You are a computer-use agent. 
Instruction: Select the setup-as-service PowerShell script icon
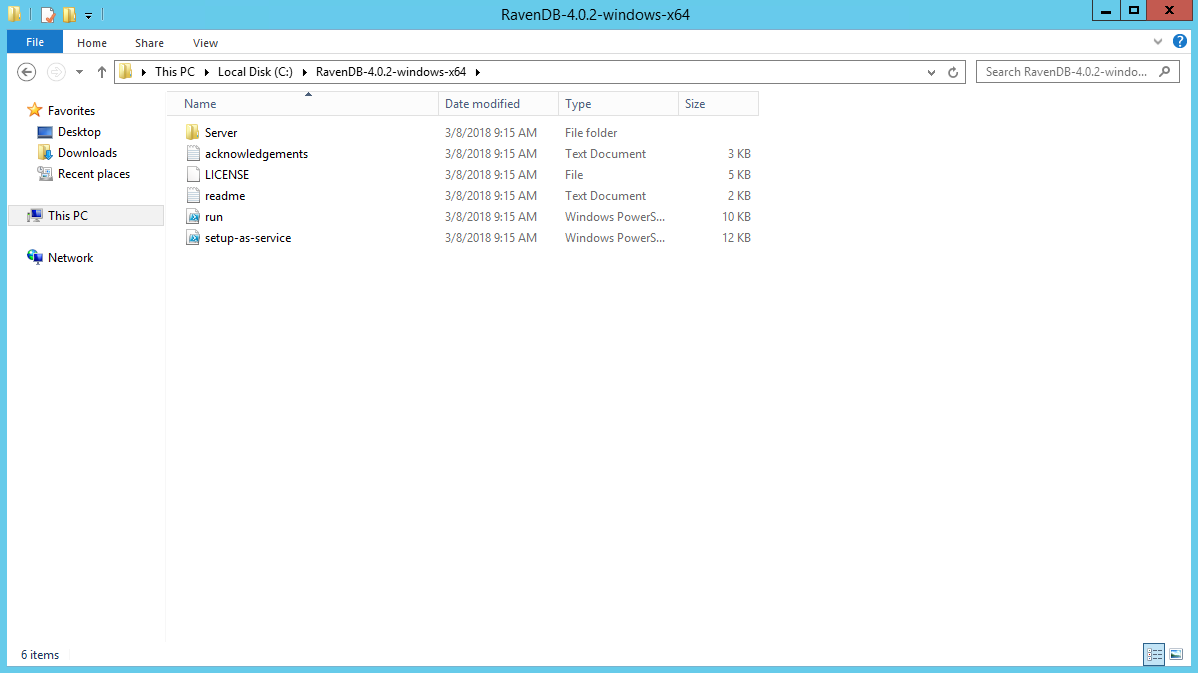click(193, 238)
